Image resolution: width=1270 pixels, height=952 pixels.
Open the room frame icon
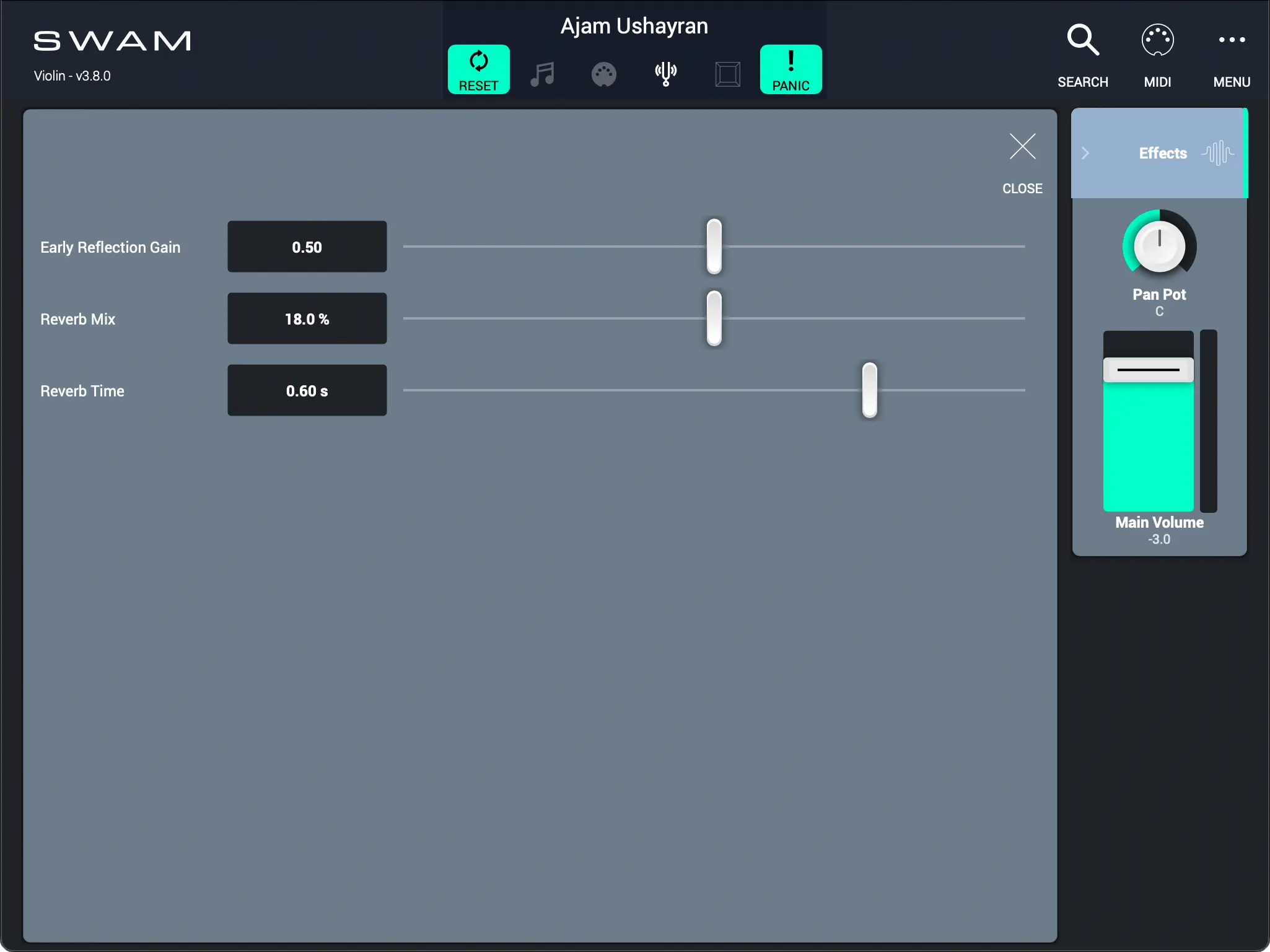pyautogui.click(x=727, y=74)
